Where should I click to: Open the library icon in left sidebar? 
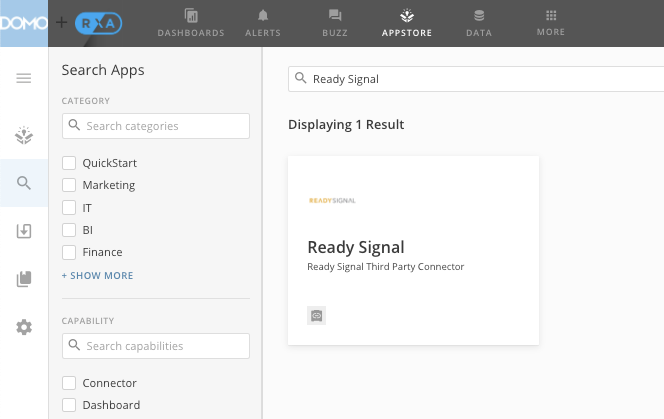point(24,279)
